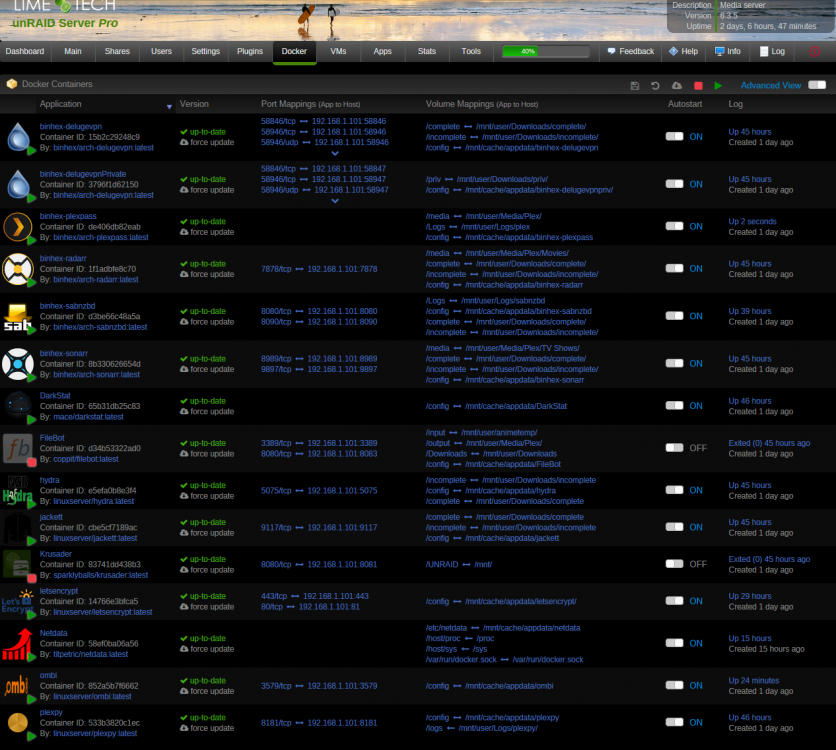Viewport: 836px width, 750px height.
Task: Click the Up 24 minutes log for ombi
Action: click(753, 681)
